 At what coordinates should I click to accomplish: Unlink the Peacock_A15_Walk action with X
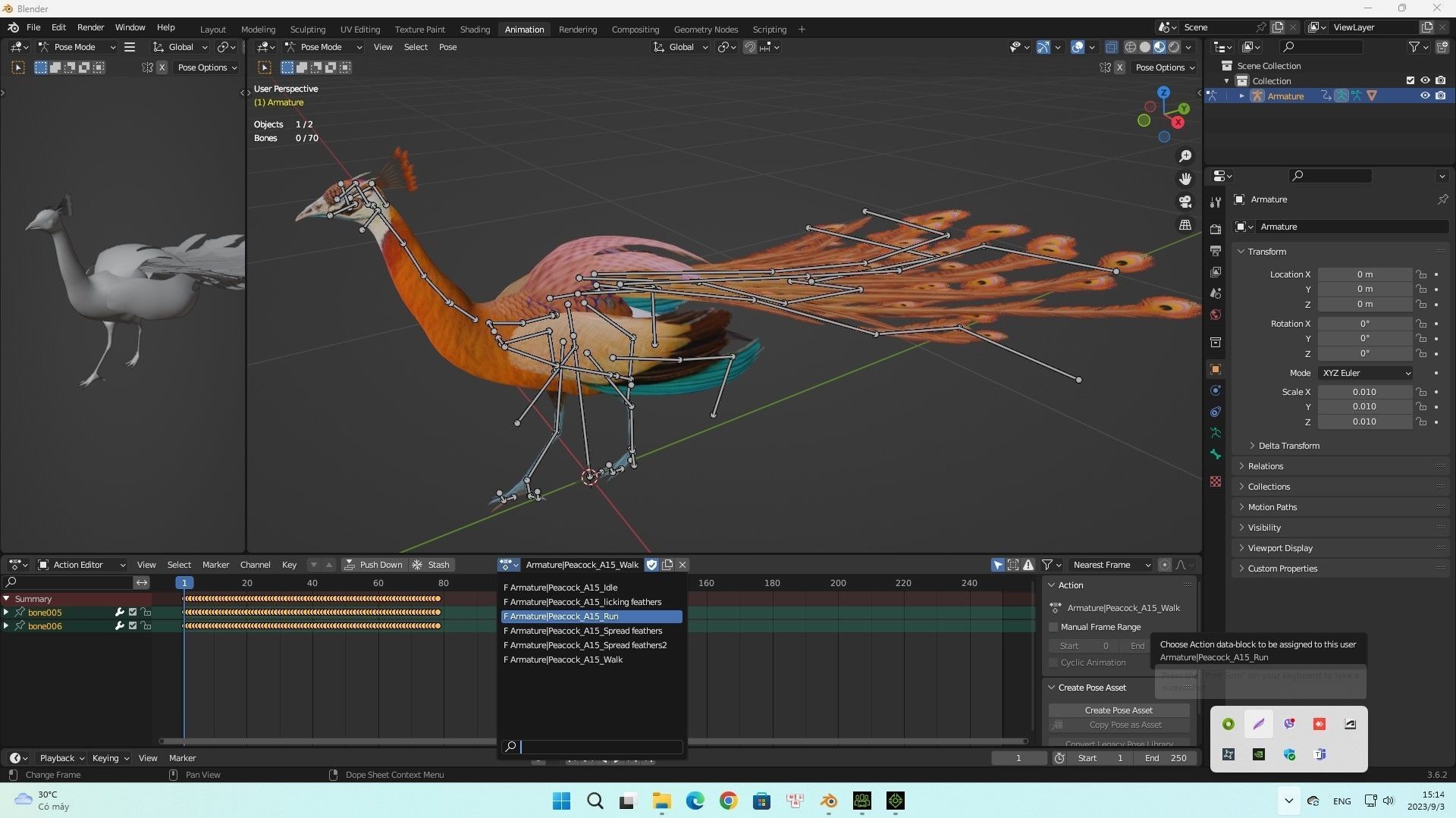682,565
